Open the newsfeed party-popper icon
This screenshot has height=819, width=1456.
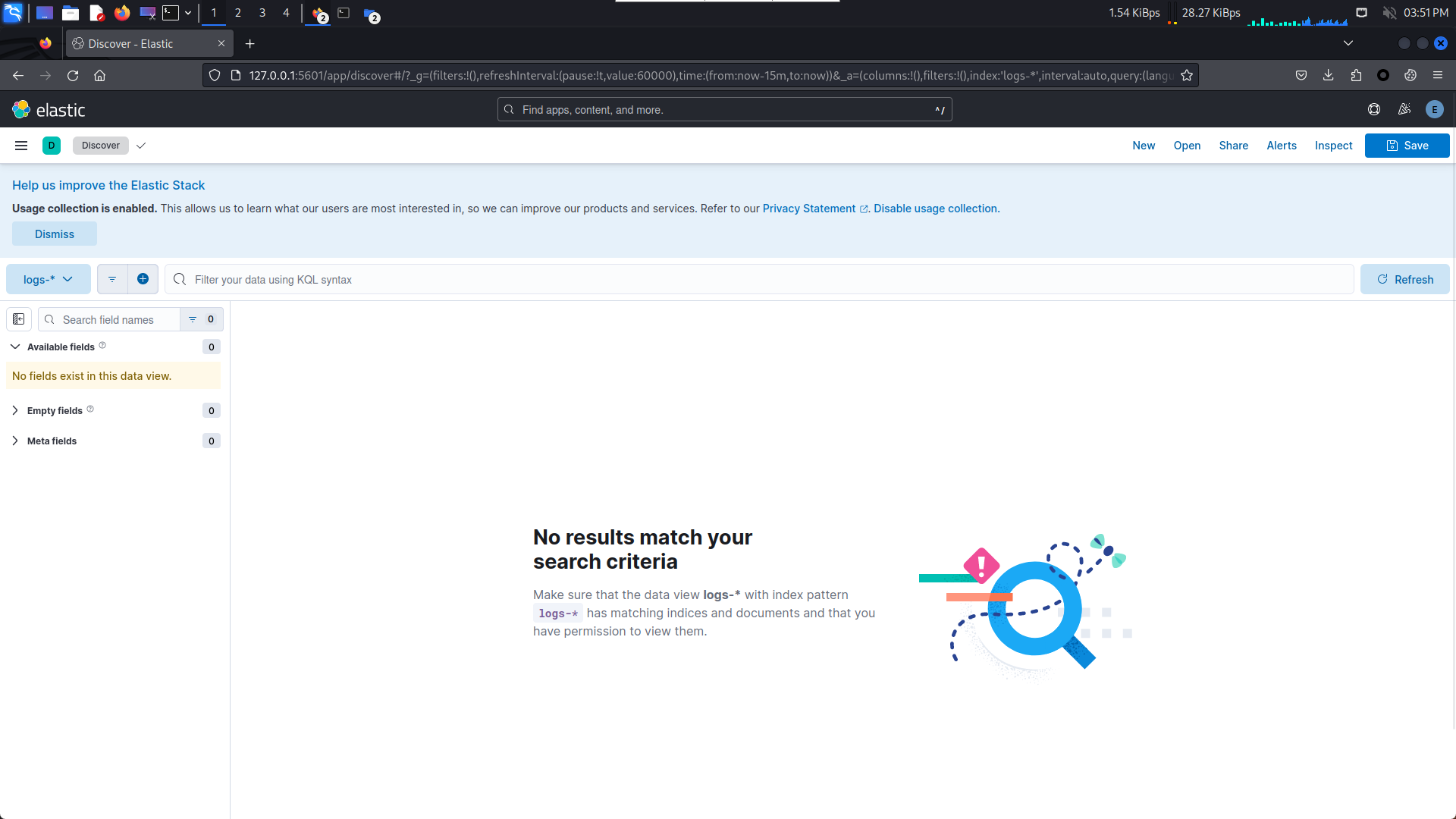(x=1404, y=109)
